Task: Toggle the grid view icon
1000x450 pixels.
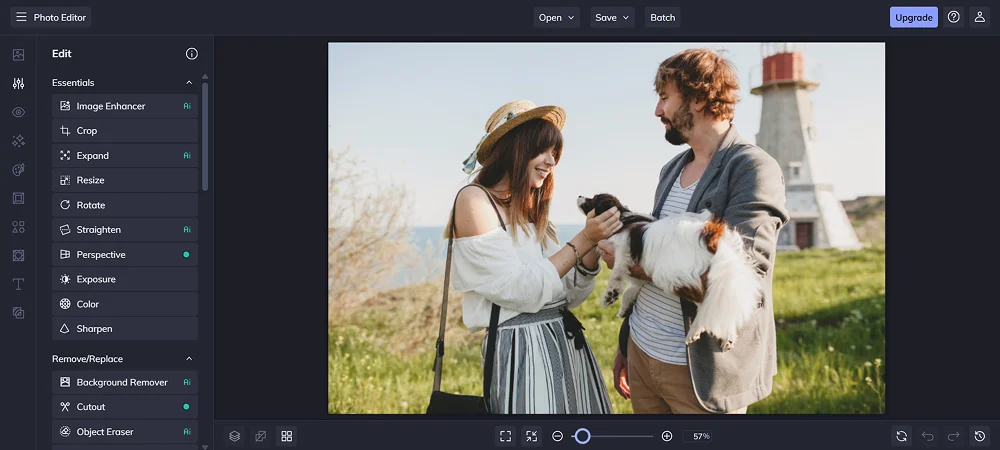Action: (x=287, y=436)
